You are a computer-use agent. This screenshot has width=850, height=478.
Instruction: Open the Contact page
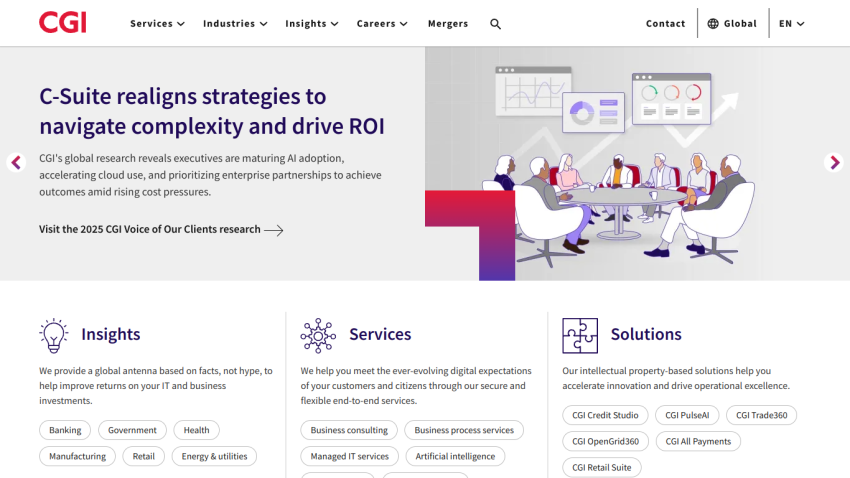tap(665, 23)
